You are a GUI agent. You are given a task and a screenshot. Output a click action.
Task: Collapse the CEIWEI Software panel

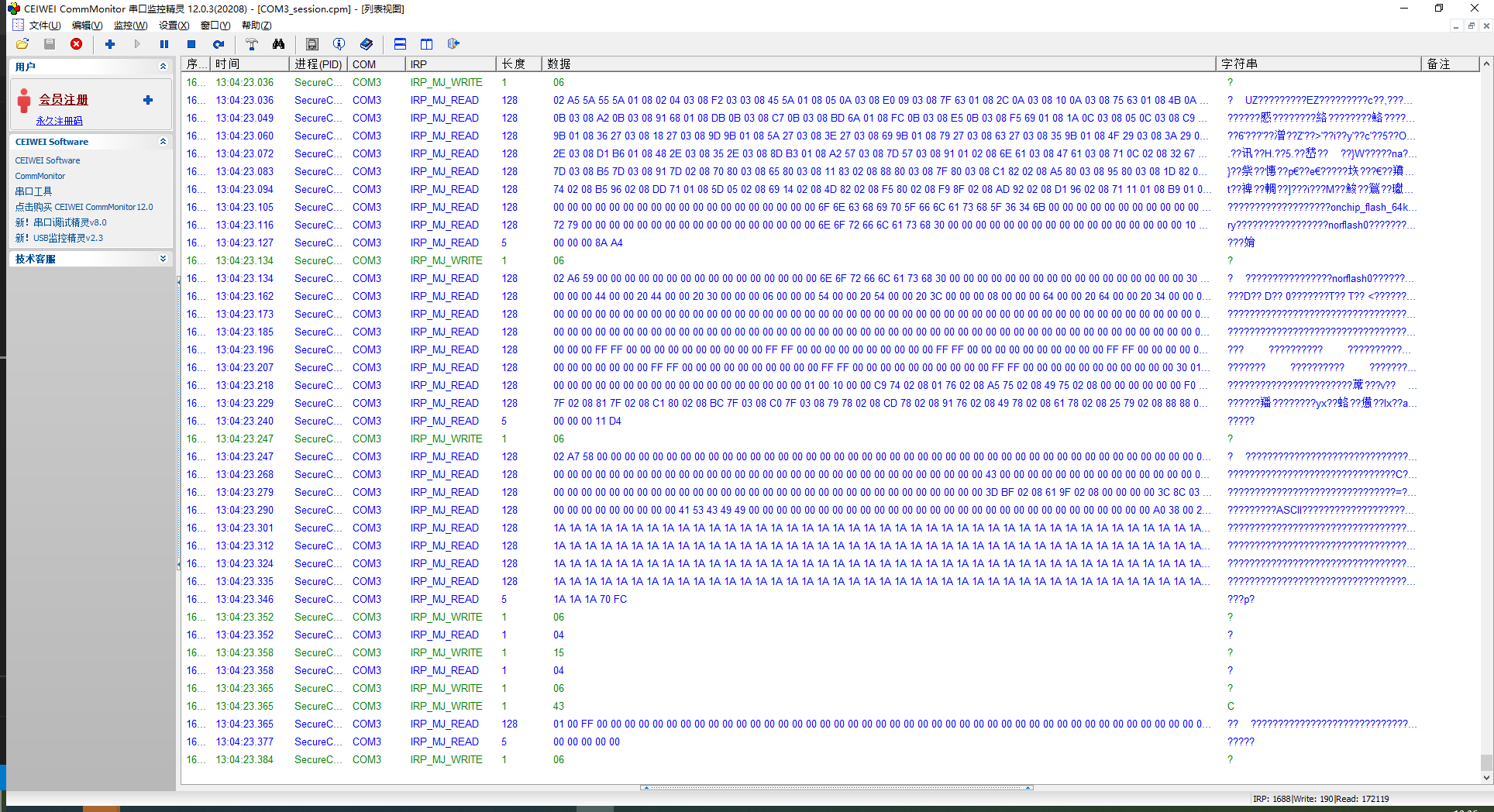coord(163,142)
